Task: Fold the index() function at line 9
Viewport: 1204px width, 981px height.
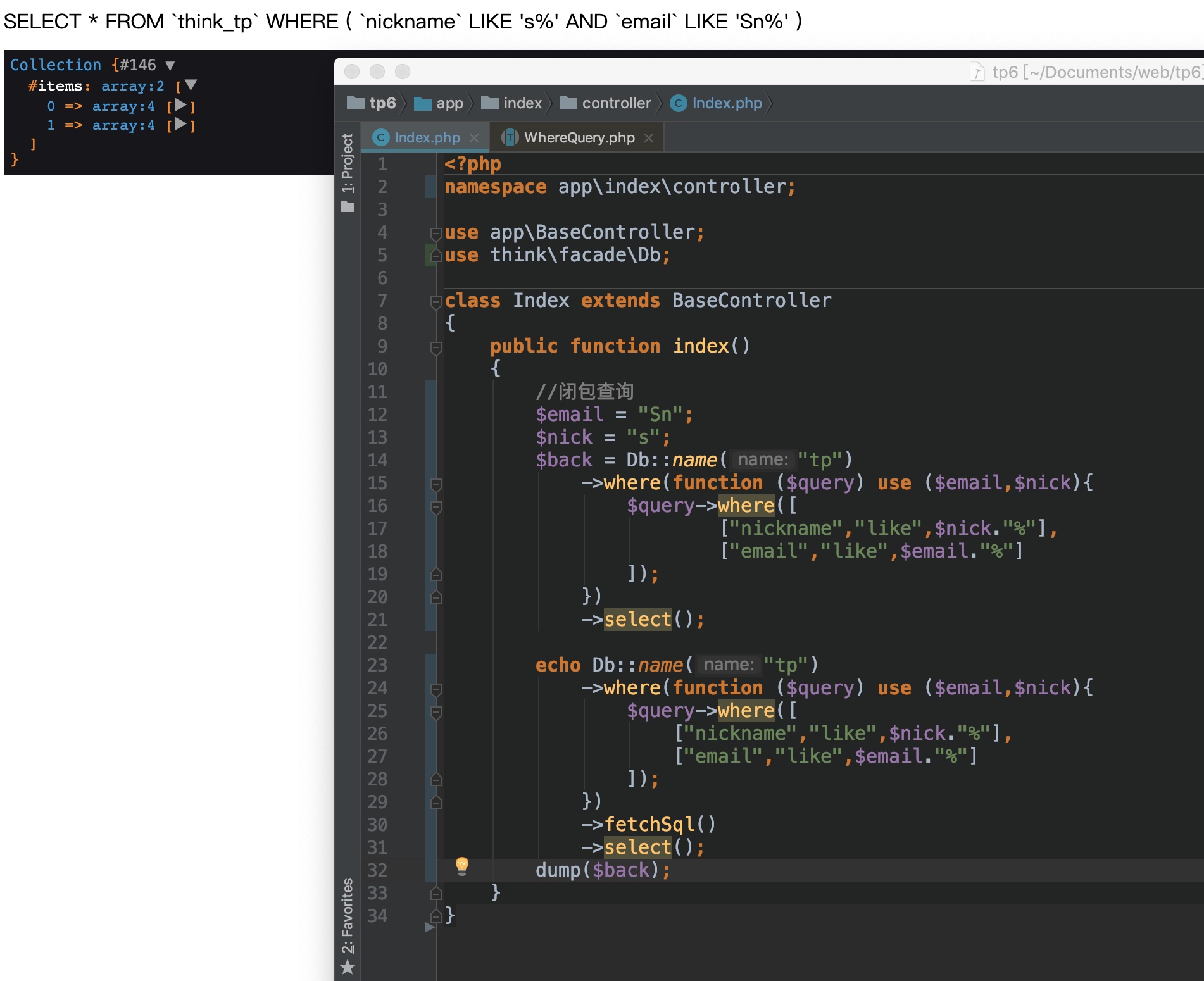Action: (x=436, y=348)
